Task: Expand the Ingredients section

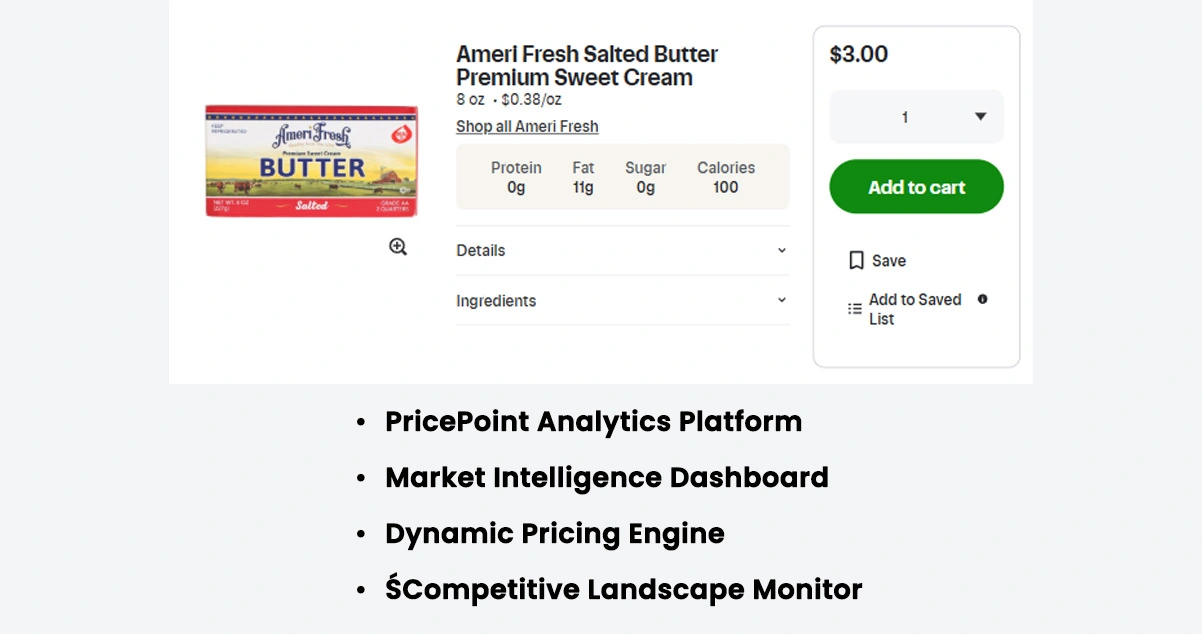Action: click(622, 300)
